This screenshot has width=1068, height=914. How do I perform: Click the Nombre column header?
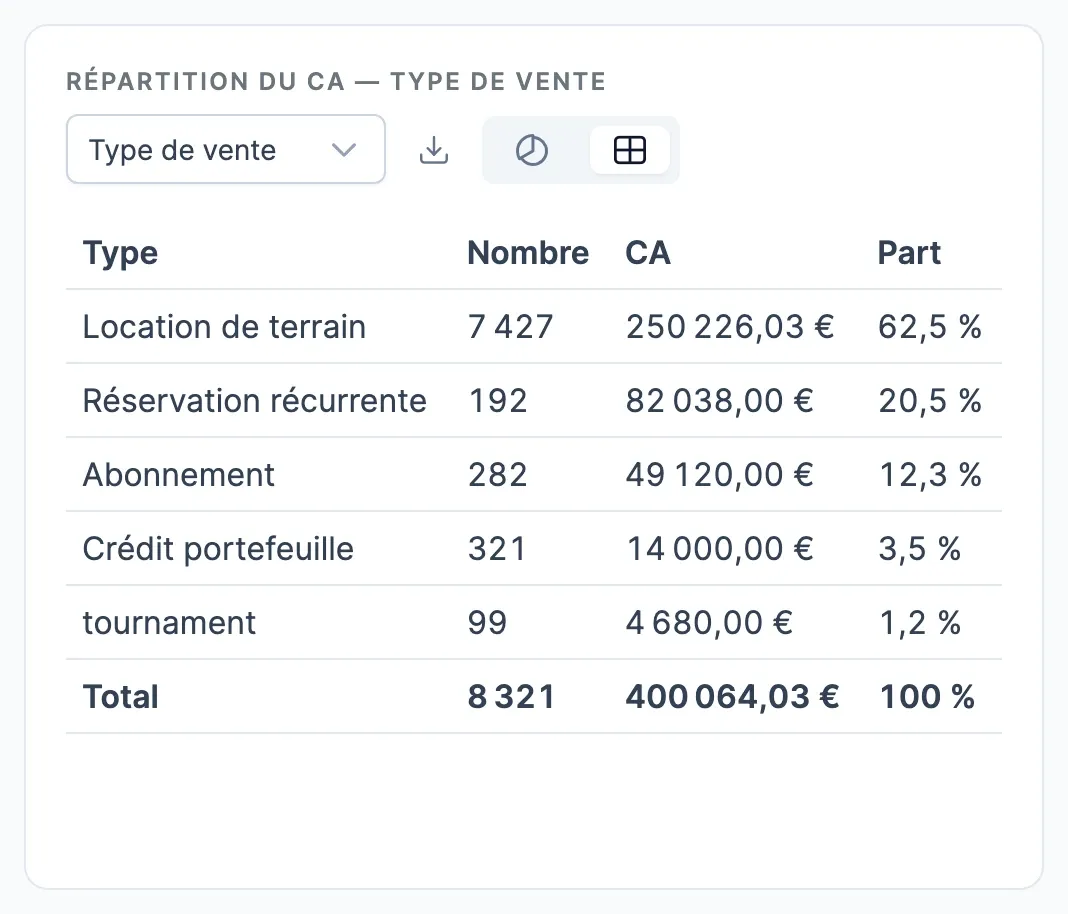coord(528,253)
